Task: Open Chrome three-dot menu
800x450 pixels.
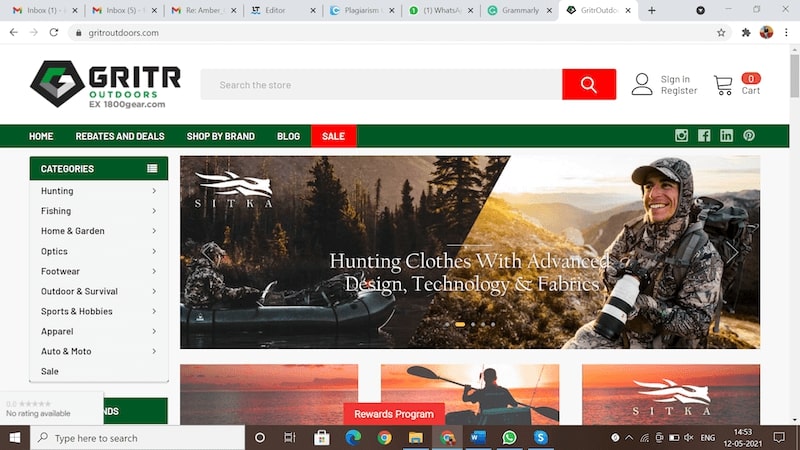Action: coord(786,33)
